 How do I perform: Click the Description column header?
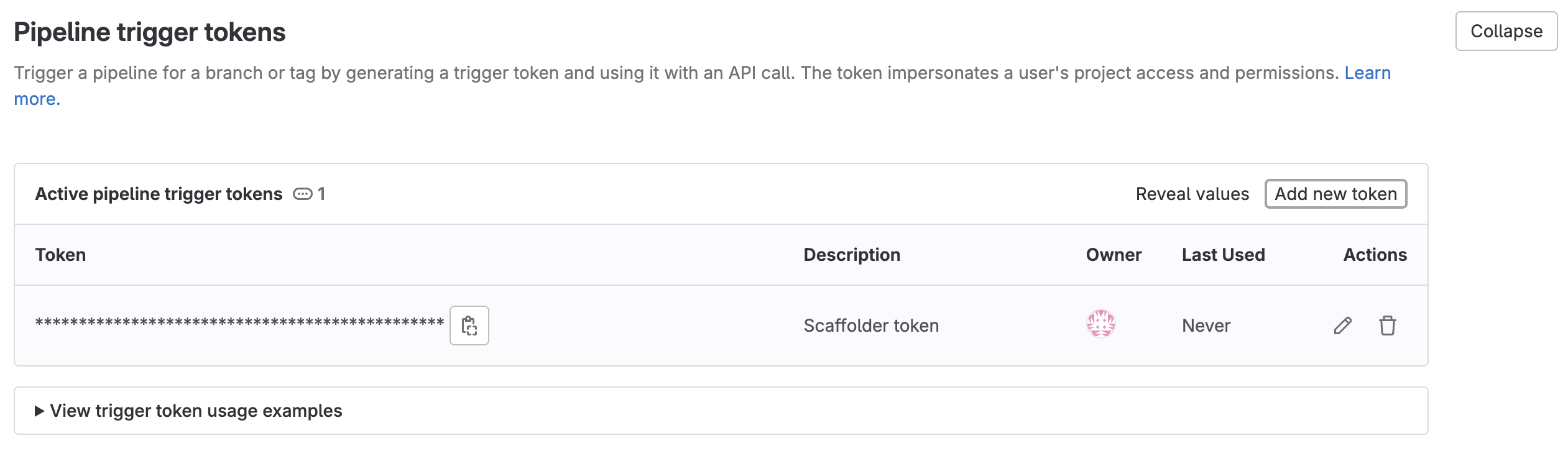pyautogui.click(x=851, y=255)
